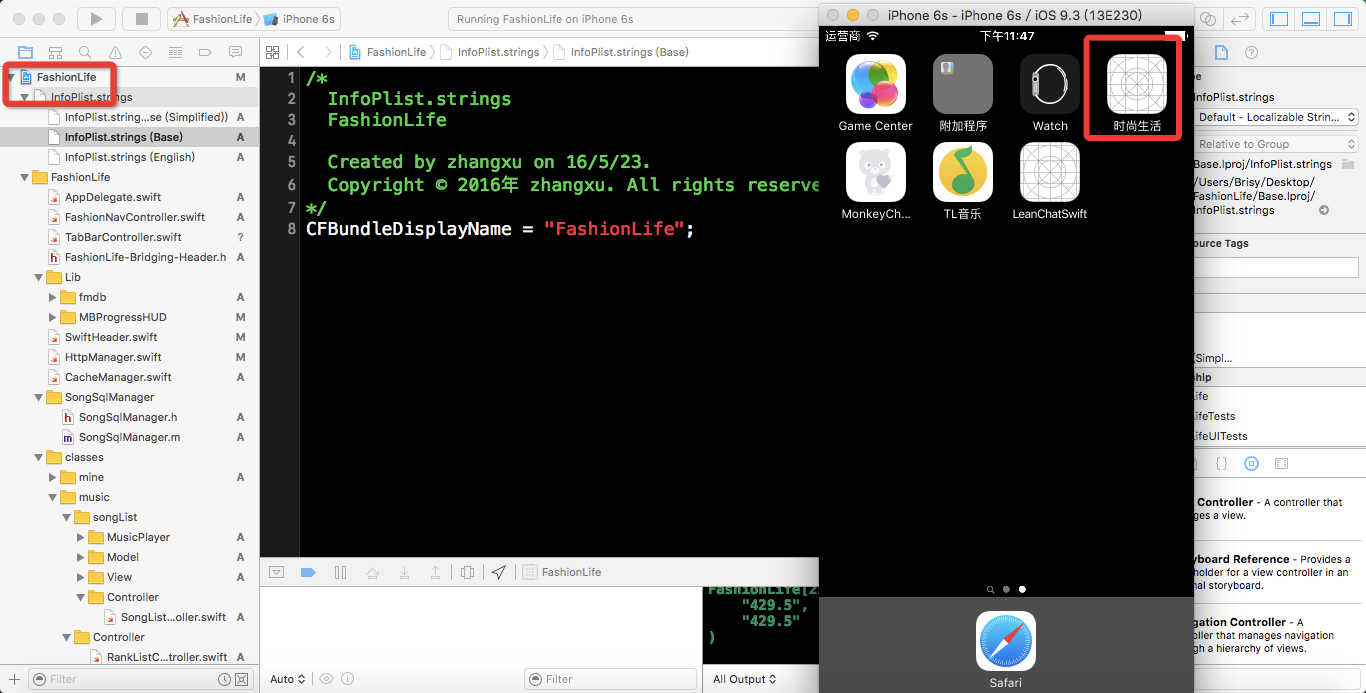
Task: Open the Symbol navigator
Action: point(56,52)
